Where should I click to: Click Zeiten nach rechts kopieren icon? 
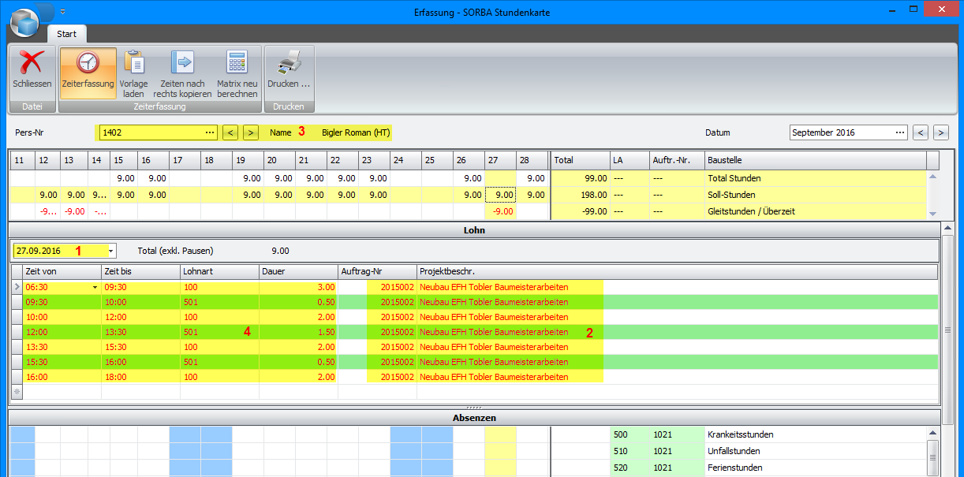(x=182, y=62)
